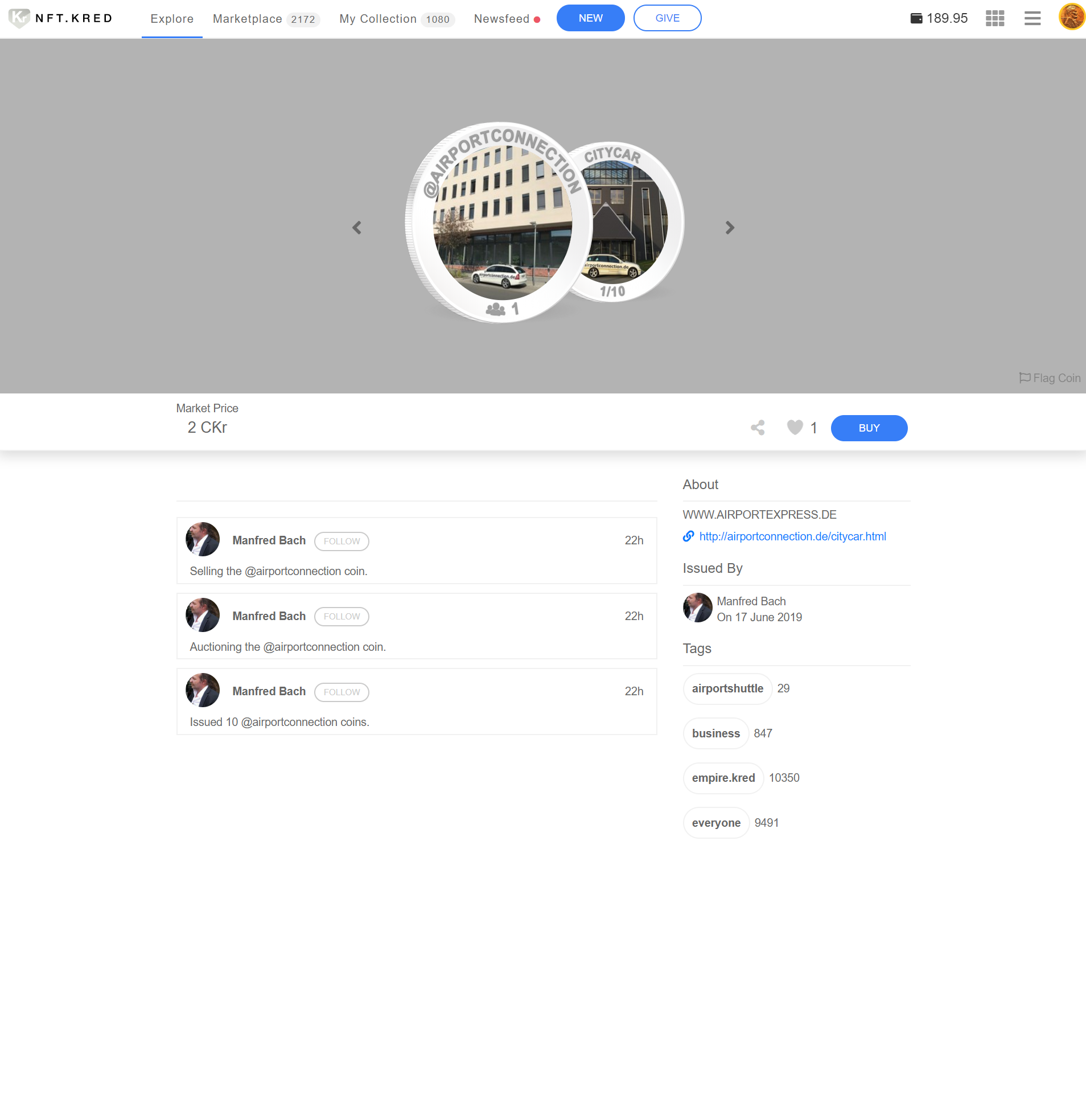The height and width of the screenshot is (1120, 1086).
Task: Like the coin with heart icon
Action: coord(795,428)
